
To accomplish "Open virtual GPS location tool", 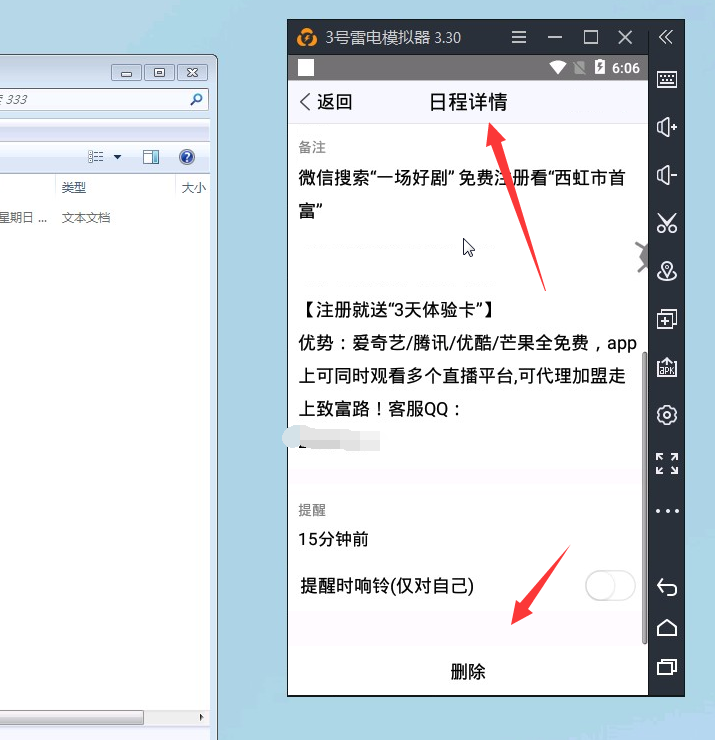I will 666,271.
